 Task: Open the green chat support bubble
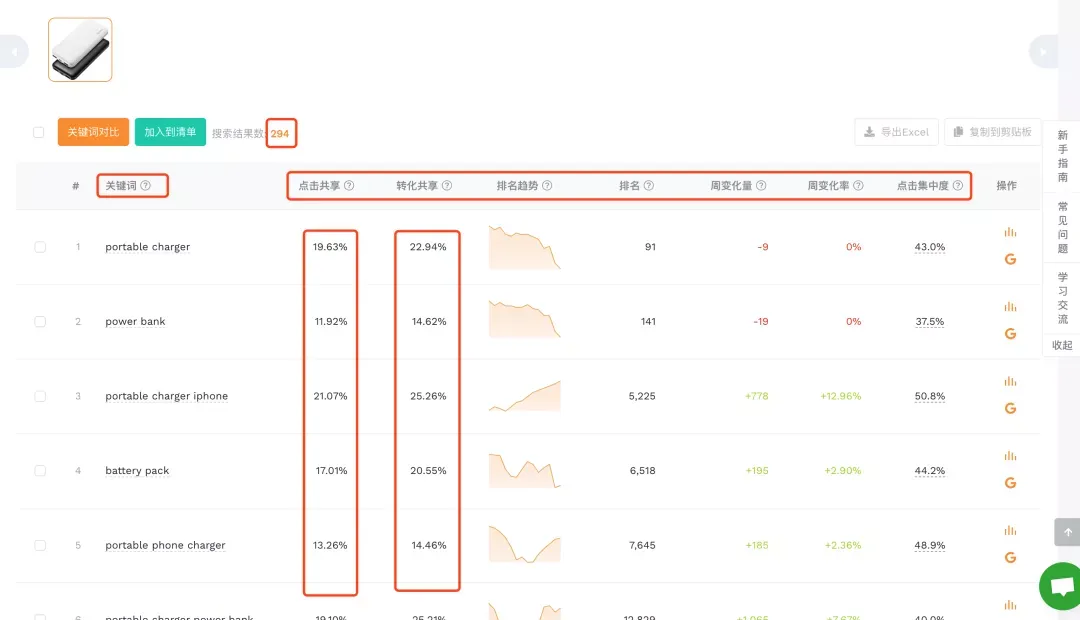1061,586
